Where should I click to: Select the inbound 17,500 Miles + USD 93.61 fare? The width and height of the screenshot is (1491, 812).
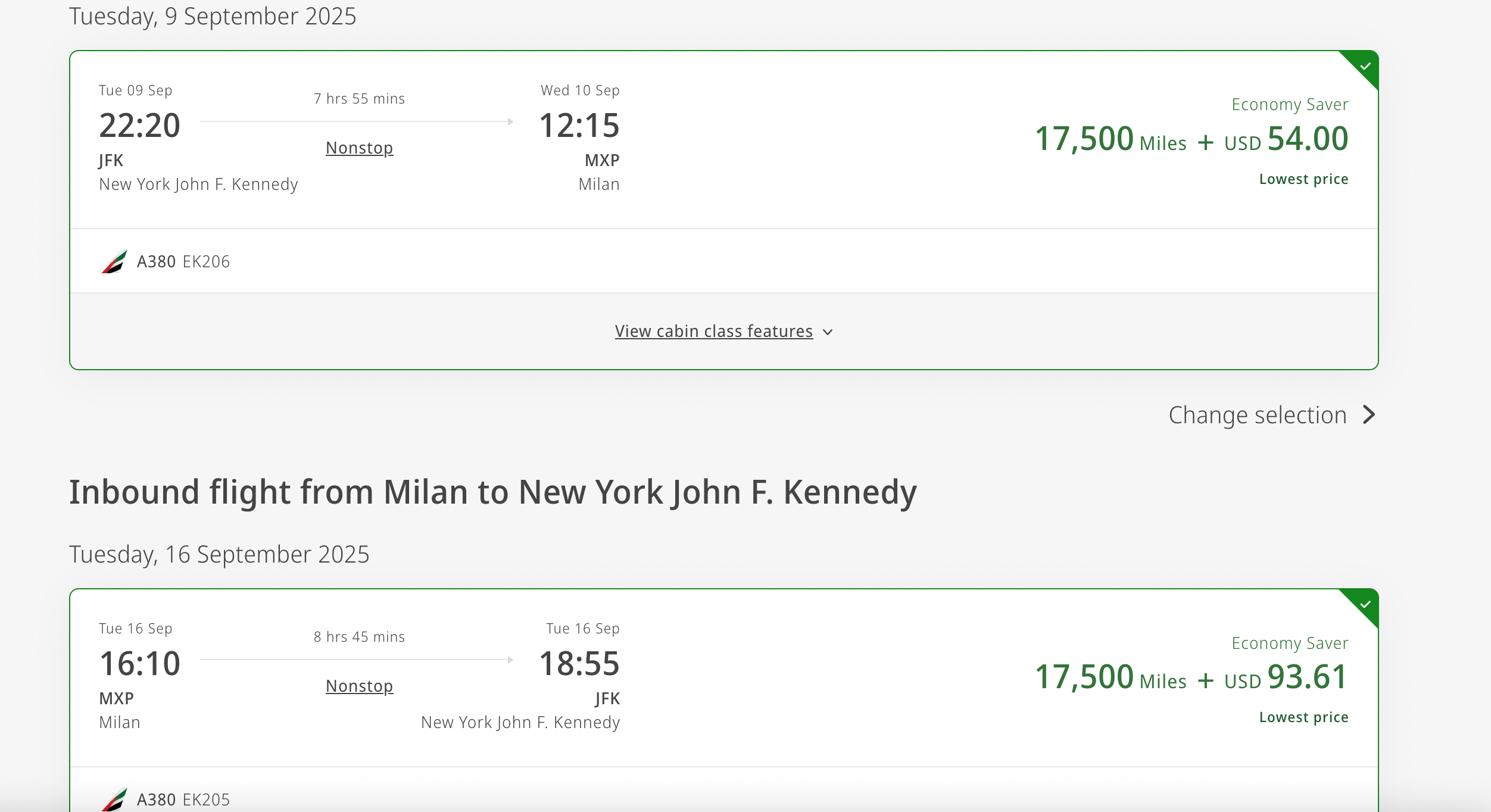(x=1191, y=677)
